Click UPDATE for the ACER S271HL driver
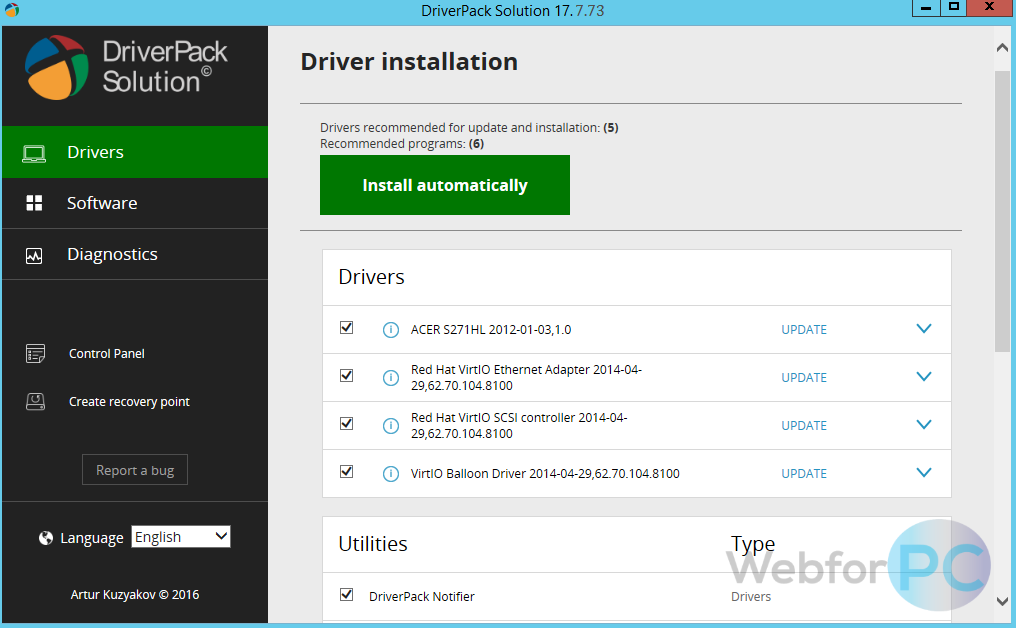The width and height of the screenshot is (1016, 628). pos(803,329)
